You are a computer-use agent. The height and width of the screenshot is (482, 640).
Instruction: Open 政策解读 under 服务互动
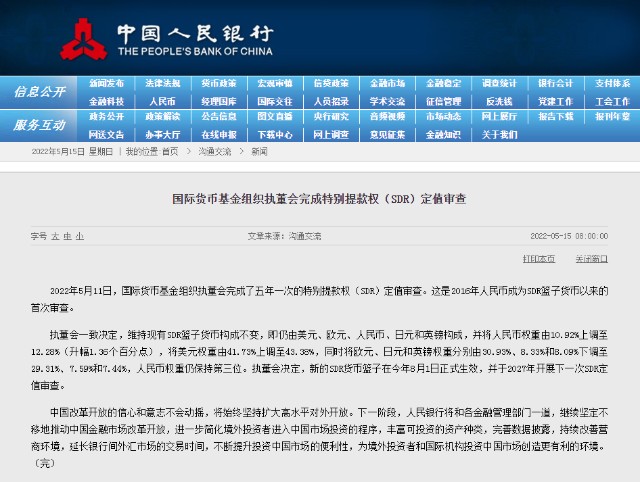[x=163, y=117]
